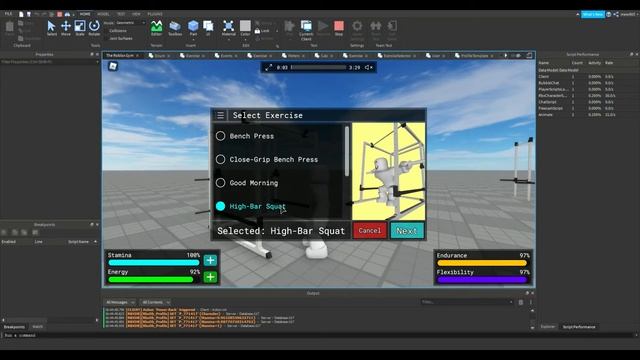
Task: Click the share icon near username
Action: click(616, 14)
